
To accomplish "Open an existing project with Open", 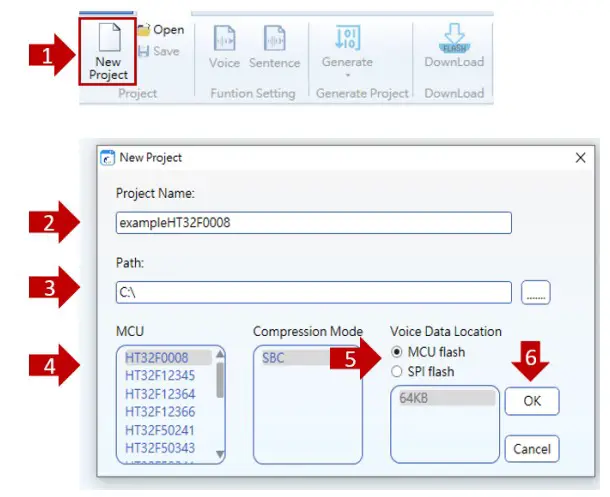I will click(161, 30).
